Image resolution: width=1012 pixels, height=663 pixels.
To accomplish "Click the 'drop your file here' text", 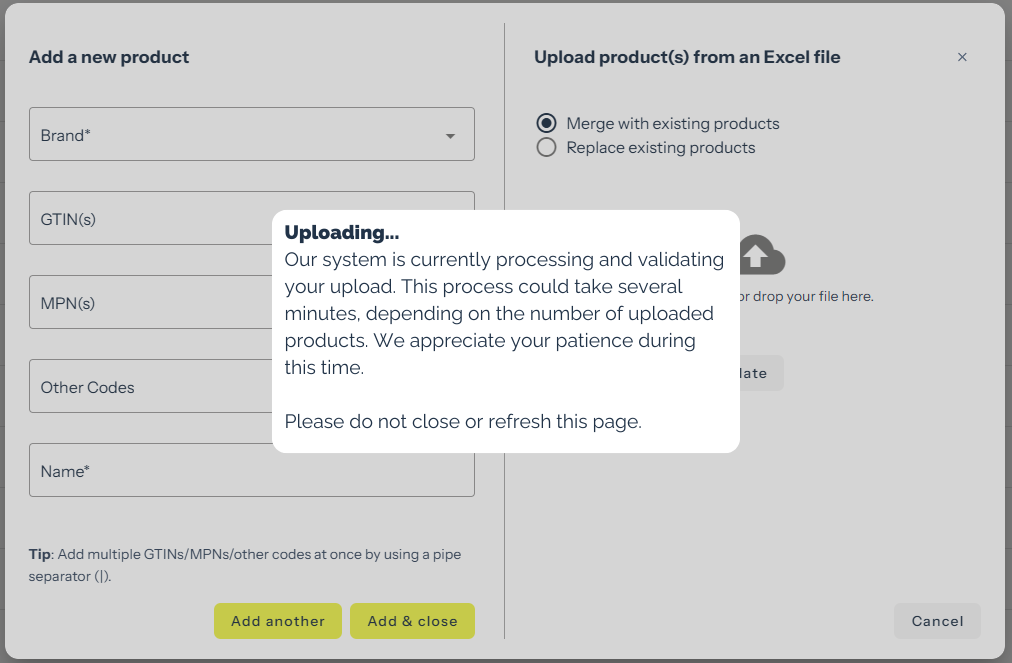I will [806, 297].
